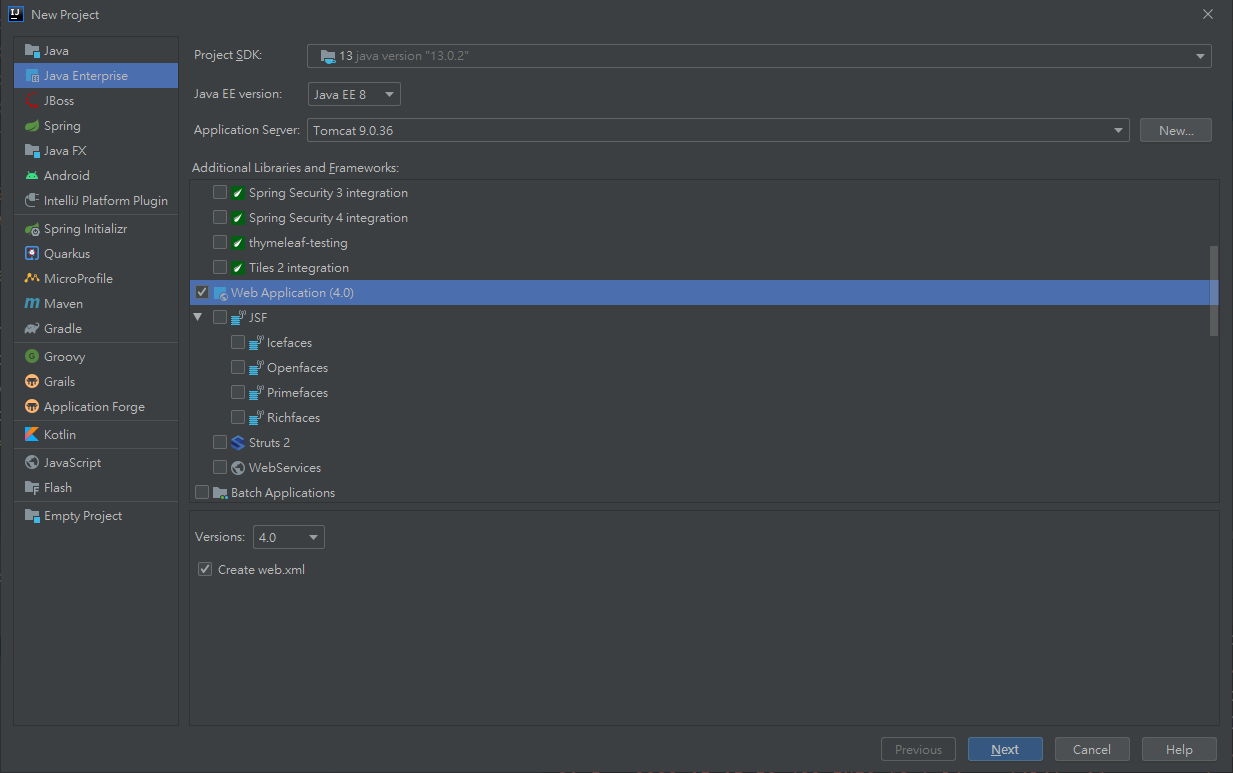Screen dimensions: 1233x773
Task: Click the Previous button
Action: (x=918, y=749)
